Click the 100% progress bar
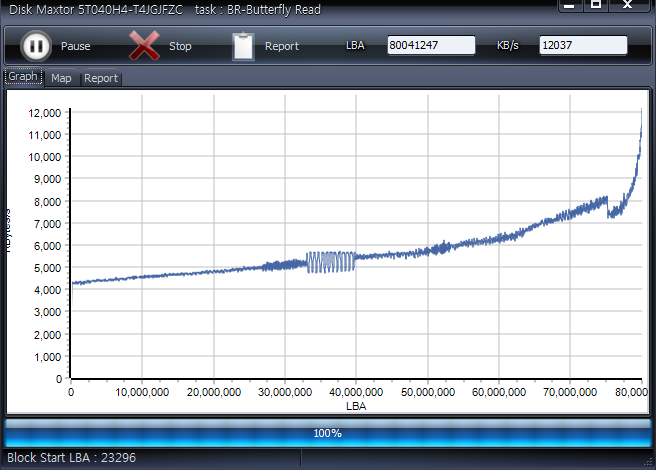The height and width of the screenshot is (470, 656). pyautogui.click(x=328, y=433)
